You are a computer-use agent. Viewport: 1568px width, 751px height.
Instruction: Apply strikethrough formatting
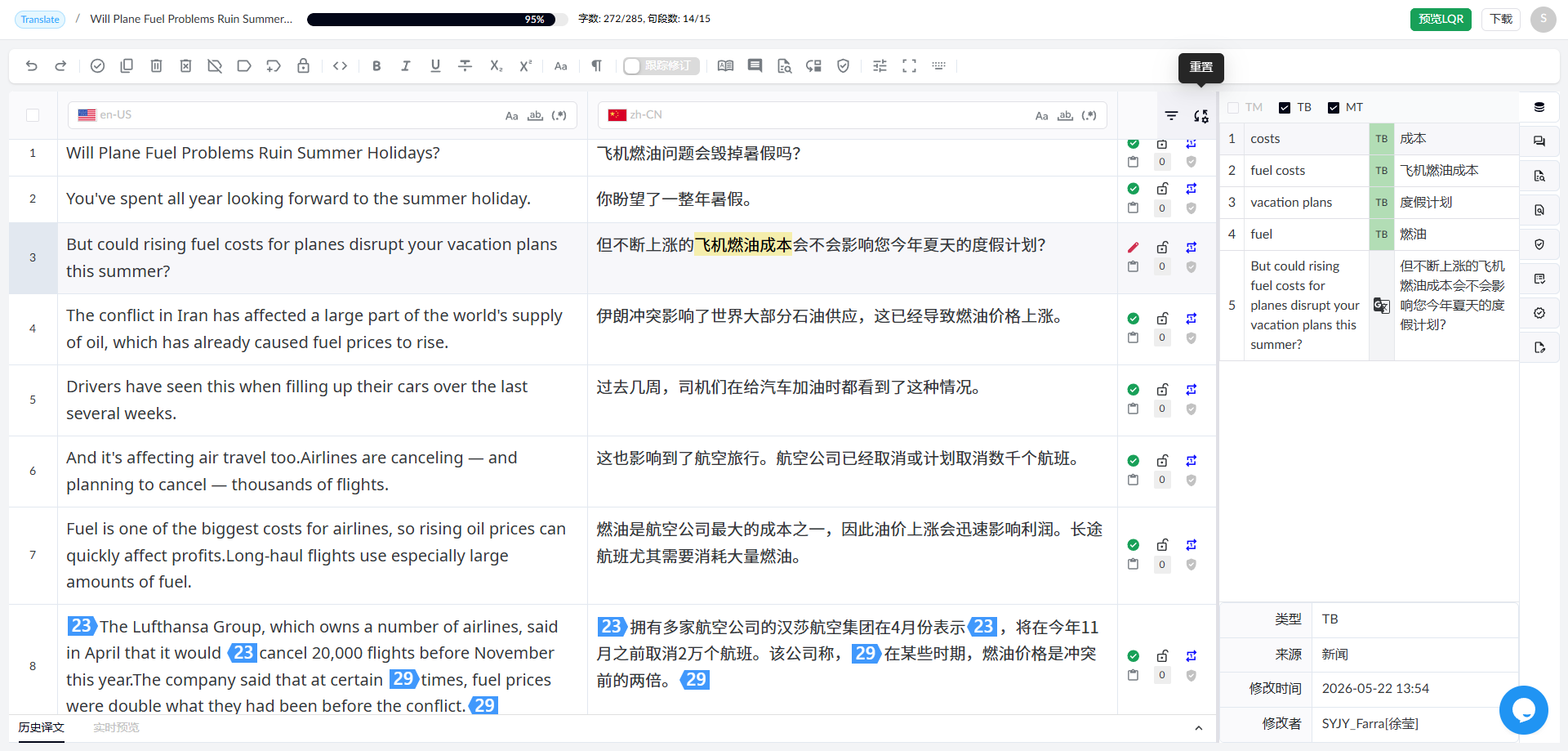pos(465,66)
